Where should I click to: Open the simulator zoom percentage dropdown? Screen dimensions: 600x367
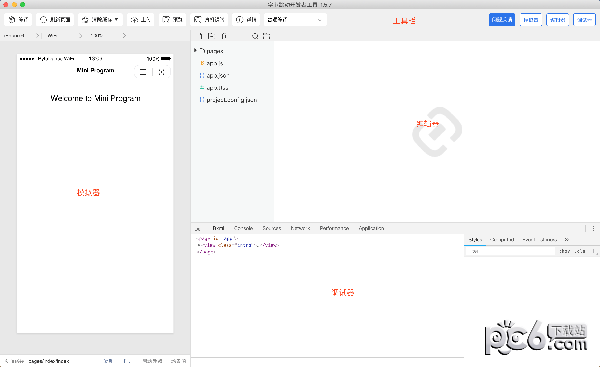coord(108,36)
